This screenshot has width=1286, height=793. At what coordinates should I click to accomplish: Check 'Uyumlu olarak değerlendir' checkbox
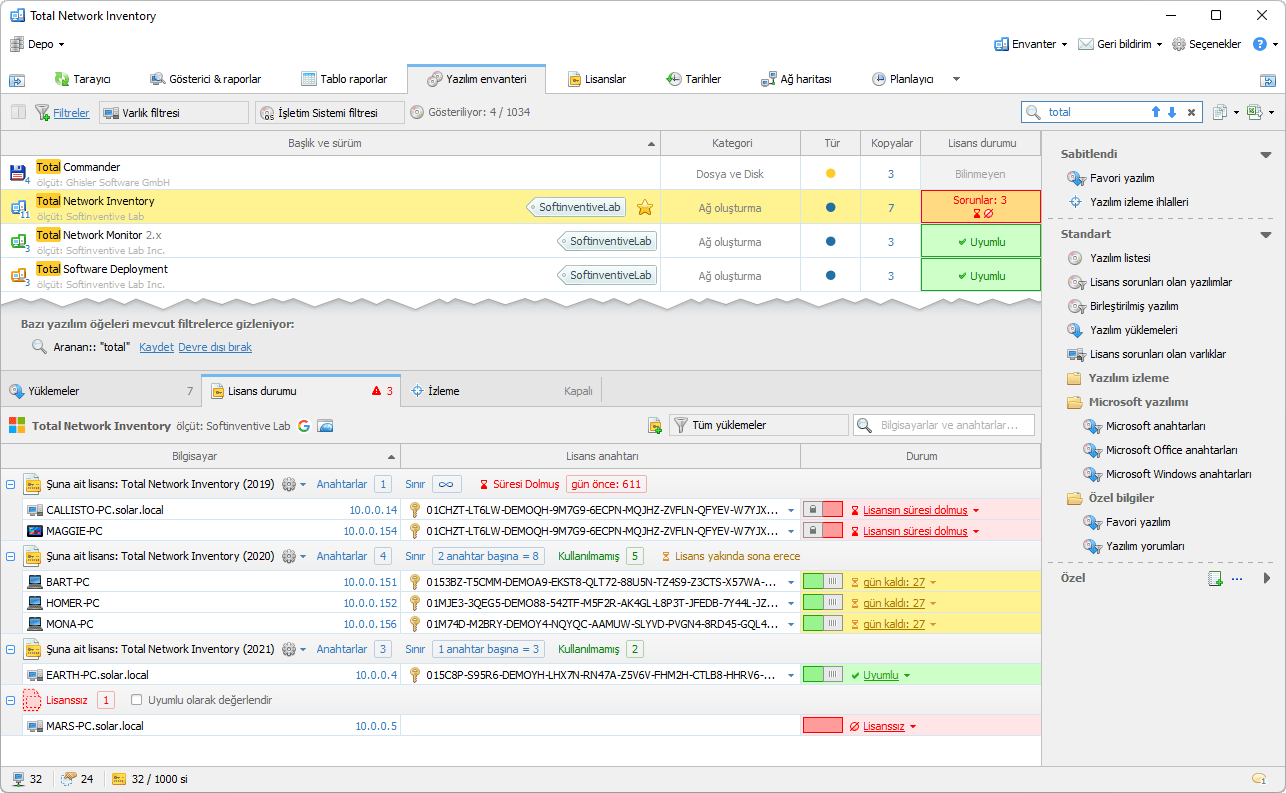click(x=137, y=700)
